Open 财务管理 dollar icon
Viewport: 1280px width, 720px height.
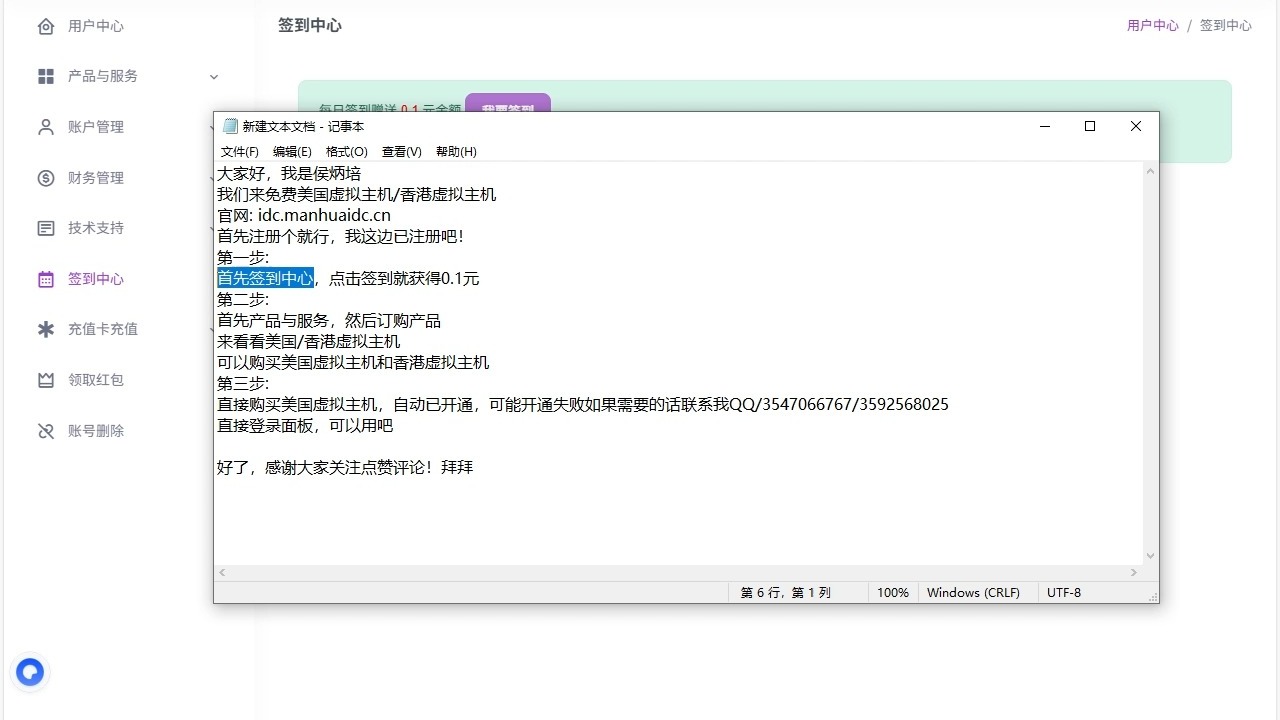(46, 178)
